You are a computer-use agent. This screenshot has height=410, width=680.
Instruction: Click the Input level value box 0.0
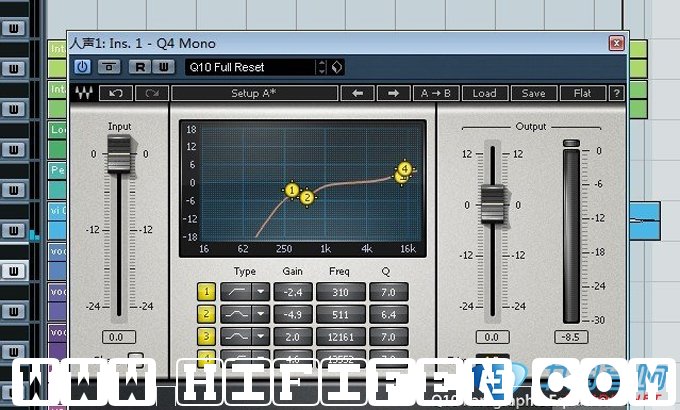click(119, 337)
